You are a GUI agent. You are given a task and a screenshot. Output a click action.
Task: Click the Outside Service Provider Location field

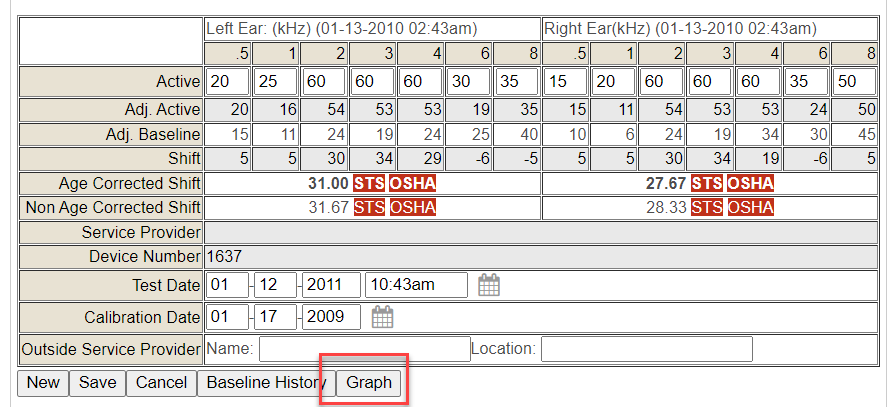coord(646,349)
